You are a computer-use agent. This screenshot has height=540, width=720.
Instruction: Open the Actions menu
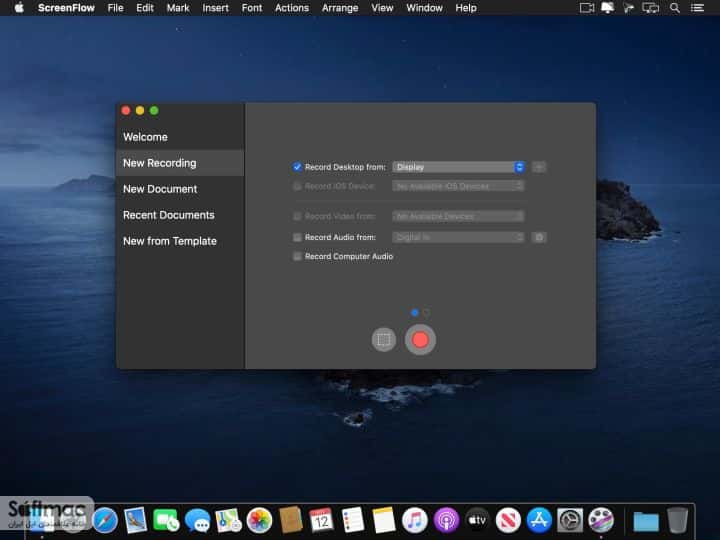tap(292, 8)
